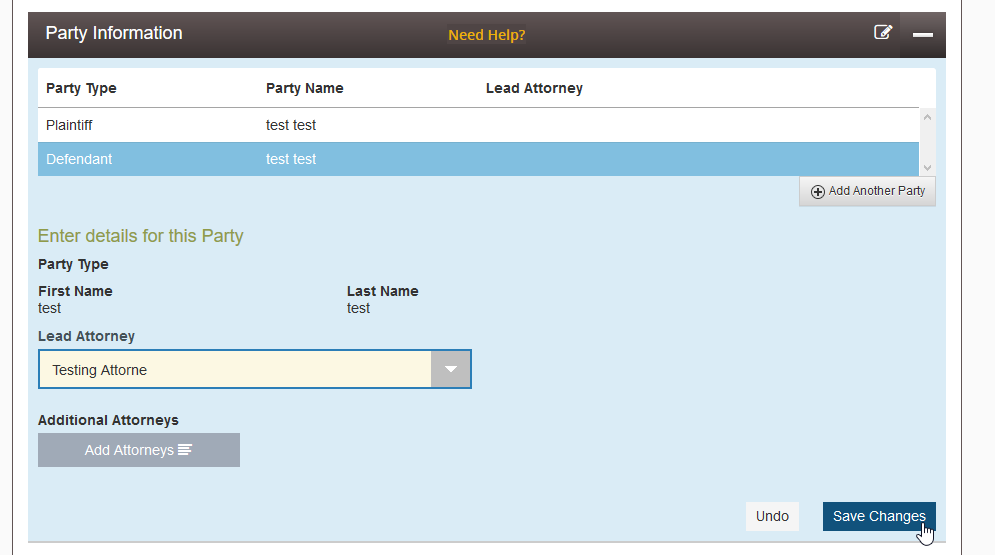Click the party list scrollbar up arrow

[x=927, y=117]
